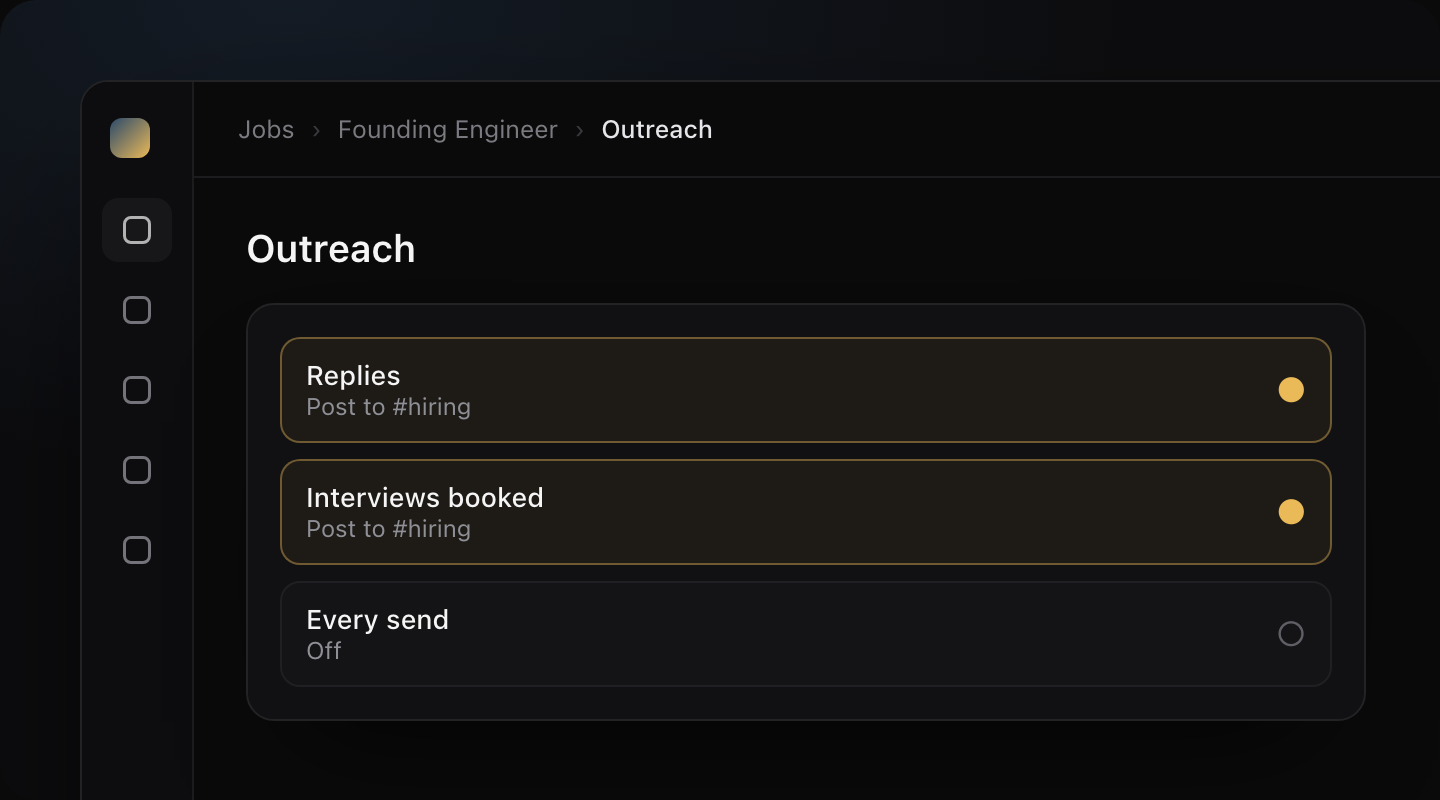Open the fifth sidebar square icon
The width and height of the screenshot is (1440, 800).
pos(137,550)
